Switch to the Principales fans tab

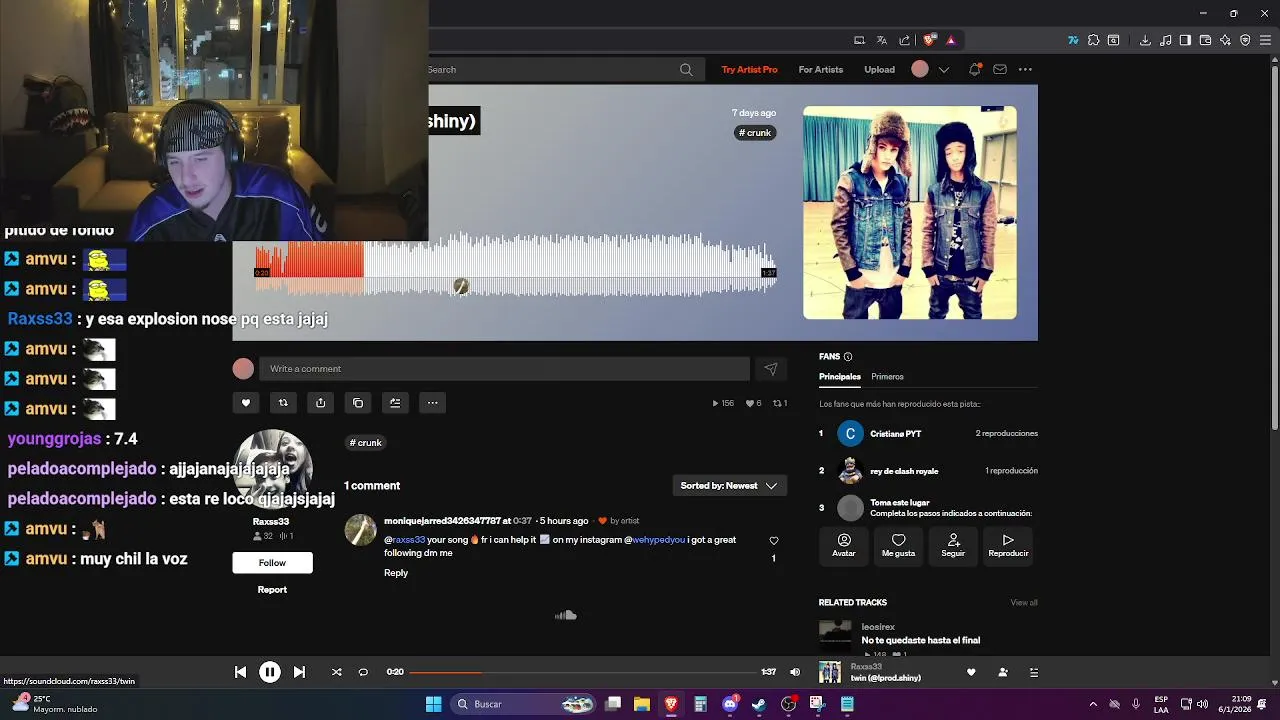tap(840, 377)
